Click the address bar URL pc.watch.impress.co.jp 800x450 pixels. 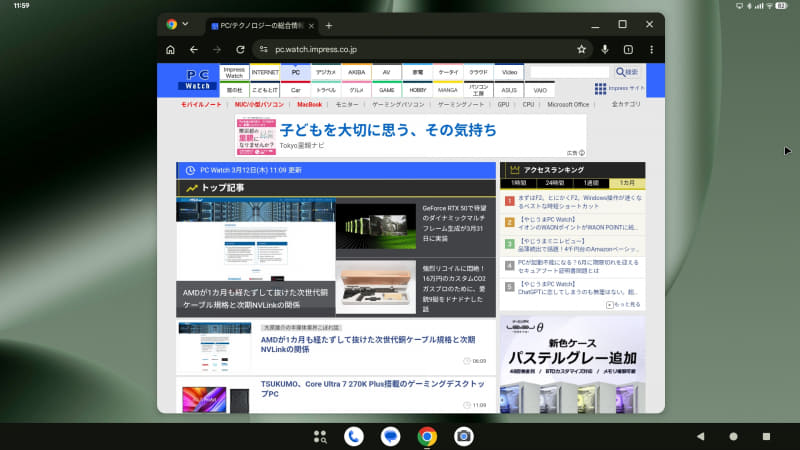pos(316,49)
